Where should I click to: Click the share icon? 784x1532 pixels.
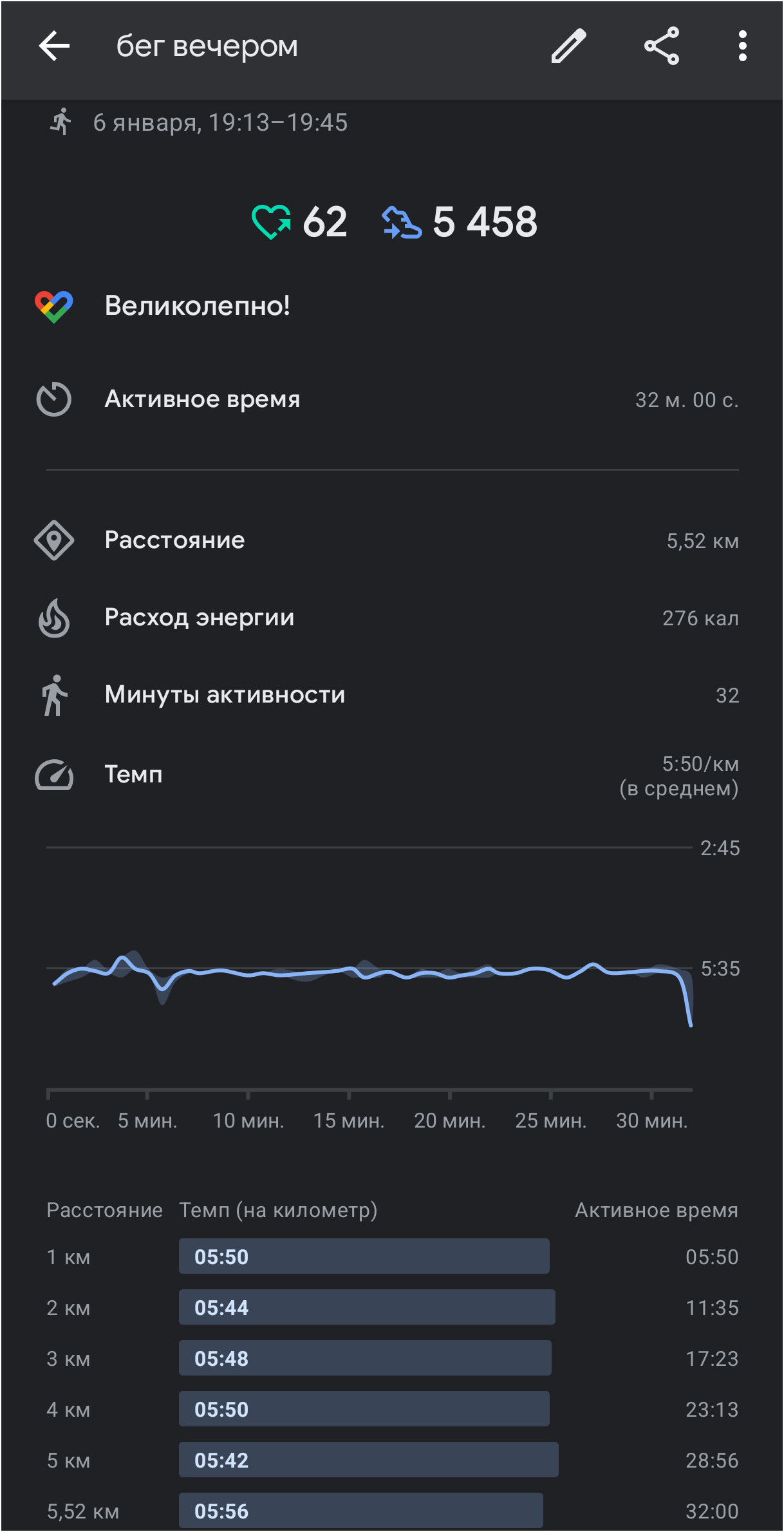point(662,46)
